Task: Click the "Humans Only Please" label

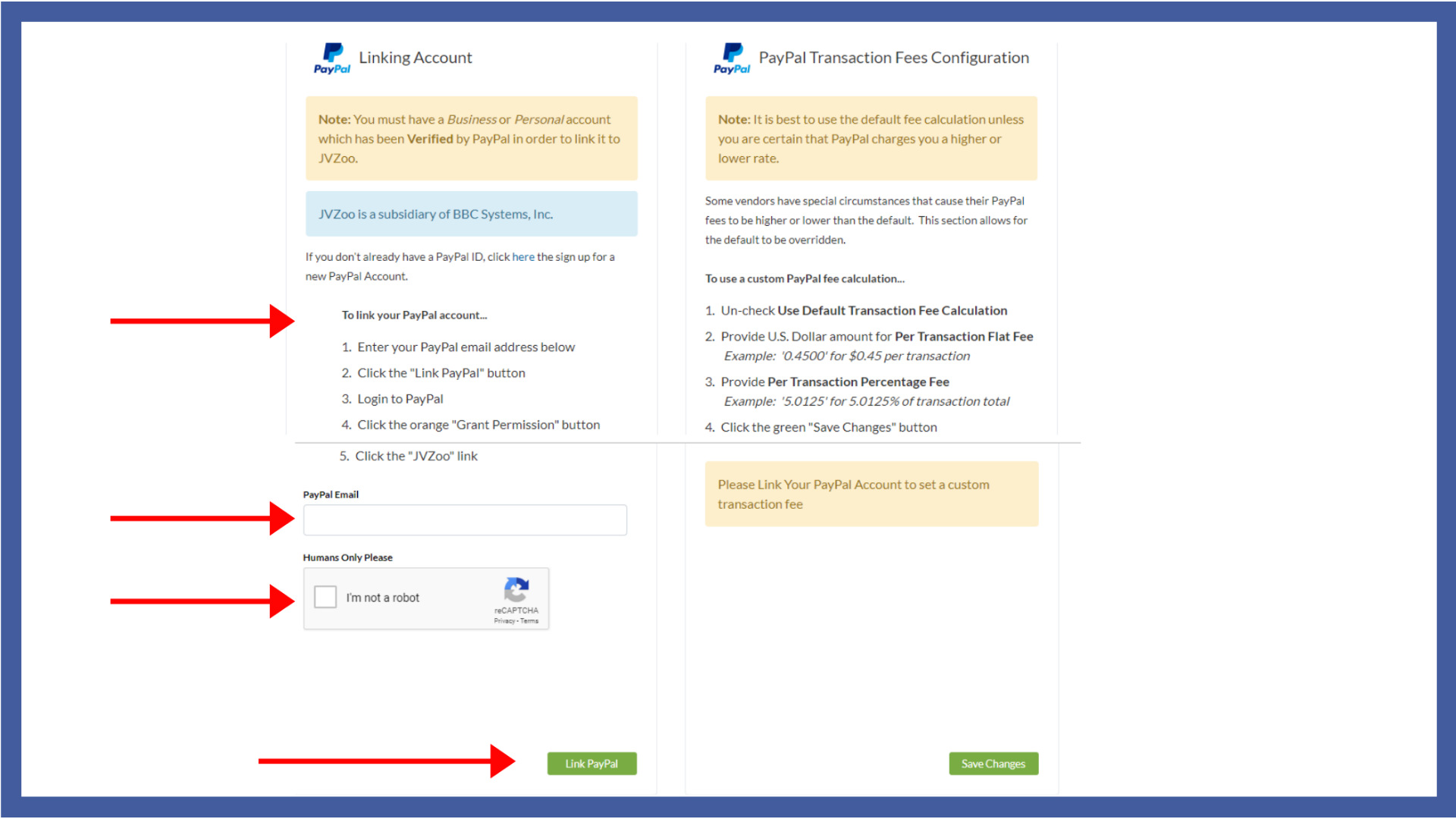Action: point(348,557)
